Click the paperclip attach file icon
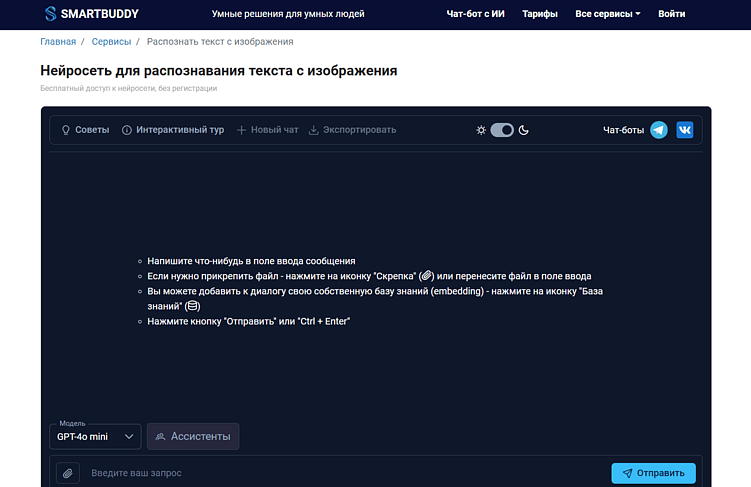 [x=68, y=473]
